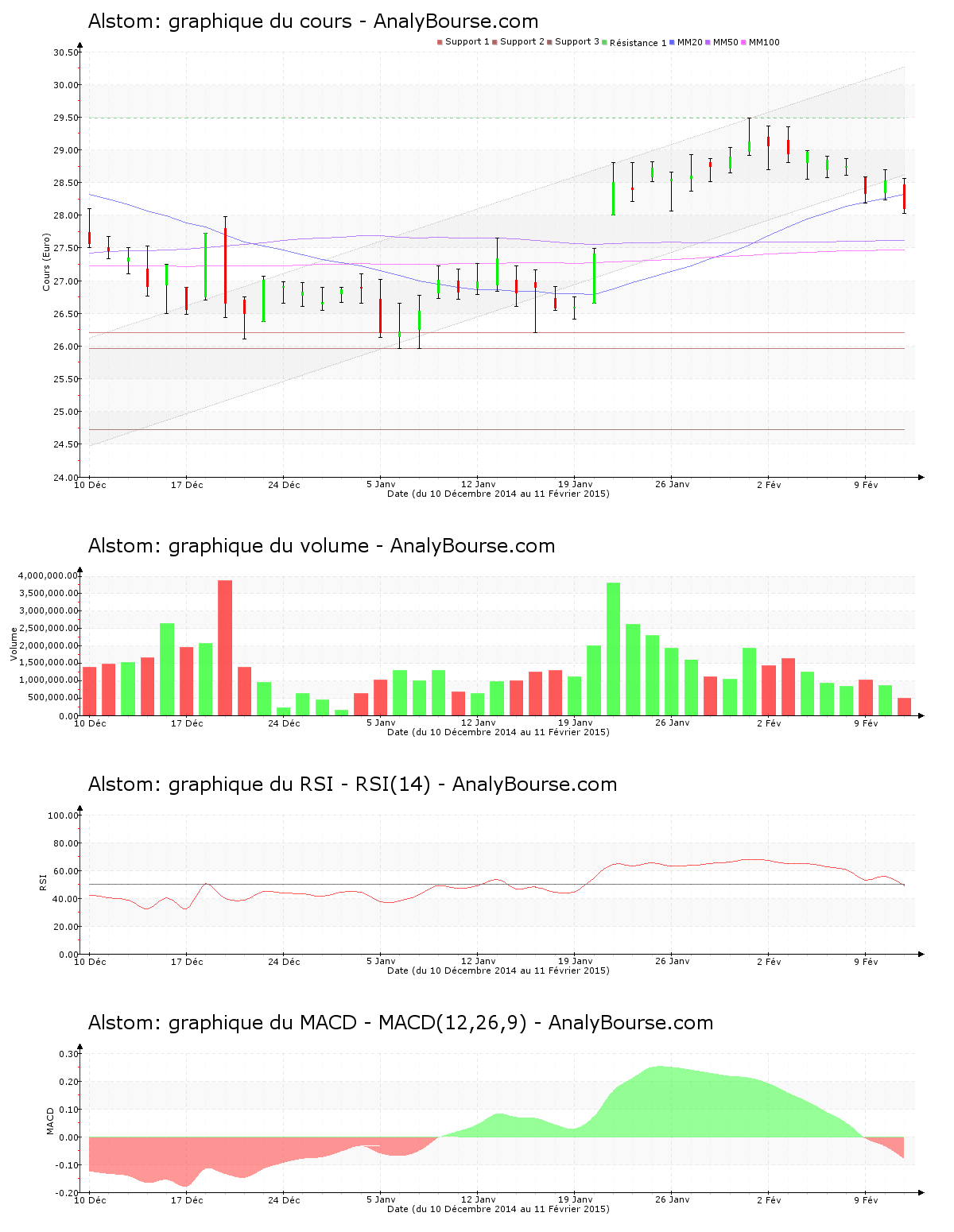Screen dimensions: 954x1232
Task: Click '17 Déc' under the volume chart
Action: [187, 723]
